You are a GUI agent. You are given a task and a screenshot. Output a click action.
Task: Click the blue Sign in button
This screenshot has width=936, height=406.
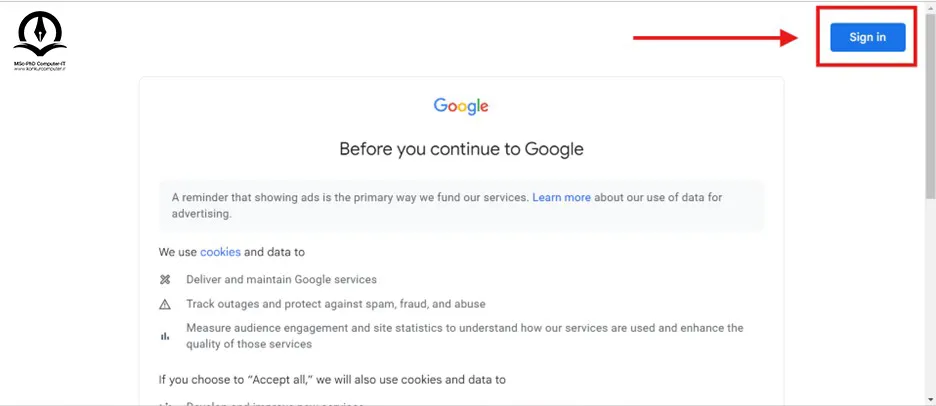[867, 37]
